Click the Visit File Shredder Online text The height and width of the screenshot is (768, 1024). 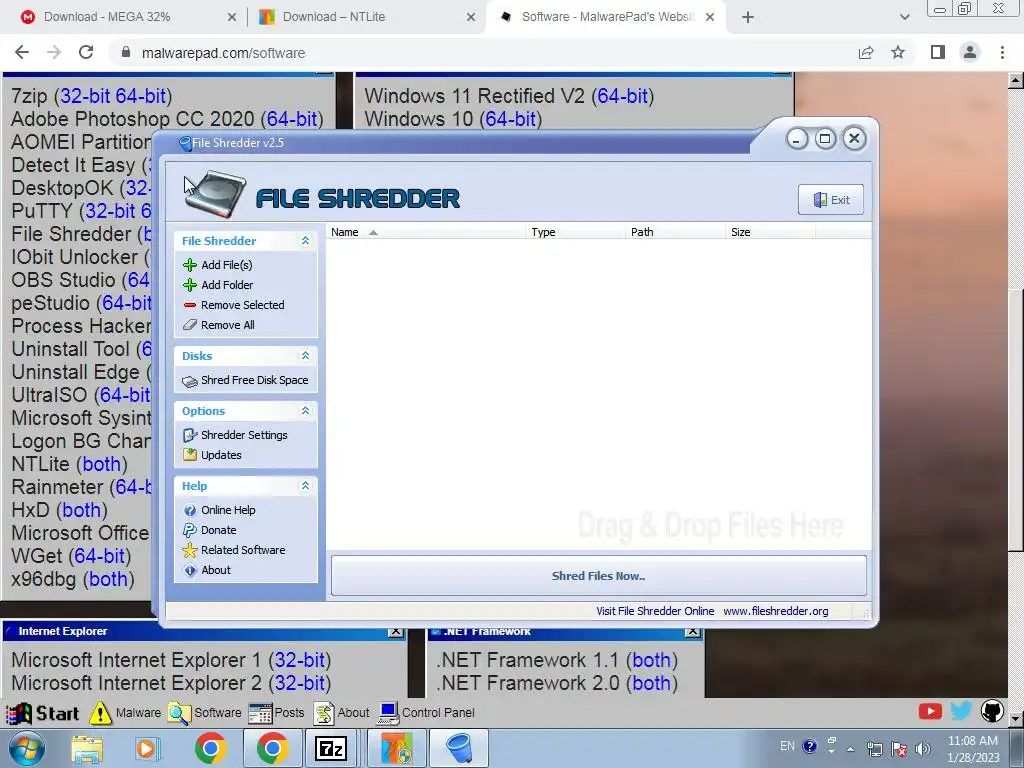[655, 611]
